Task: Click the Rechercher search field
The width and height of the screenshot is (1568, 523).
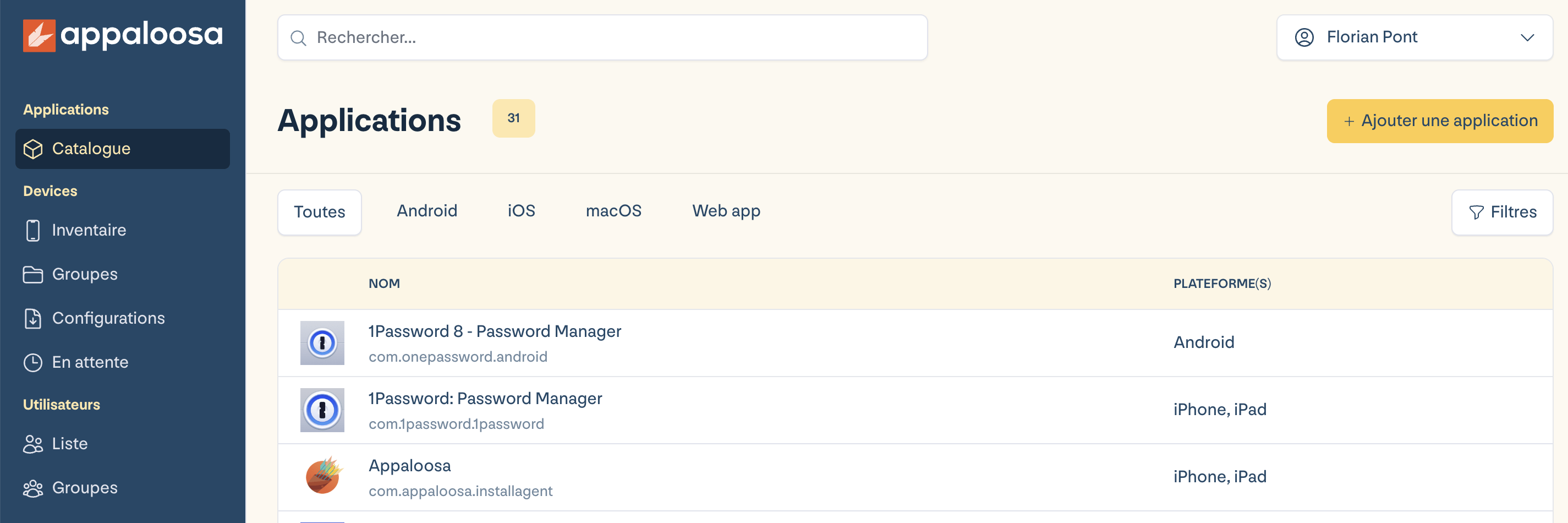Action: [602, 38]
